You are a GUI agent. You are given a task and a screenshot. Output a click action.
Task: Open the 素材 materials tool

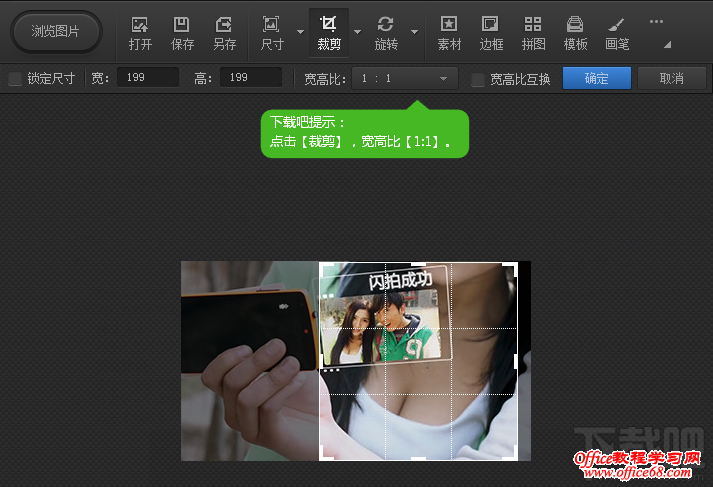coord(449,32)
